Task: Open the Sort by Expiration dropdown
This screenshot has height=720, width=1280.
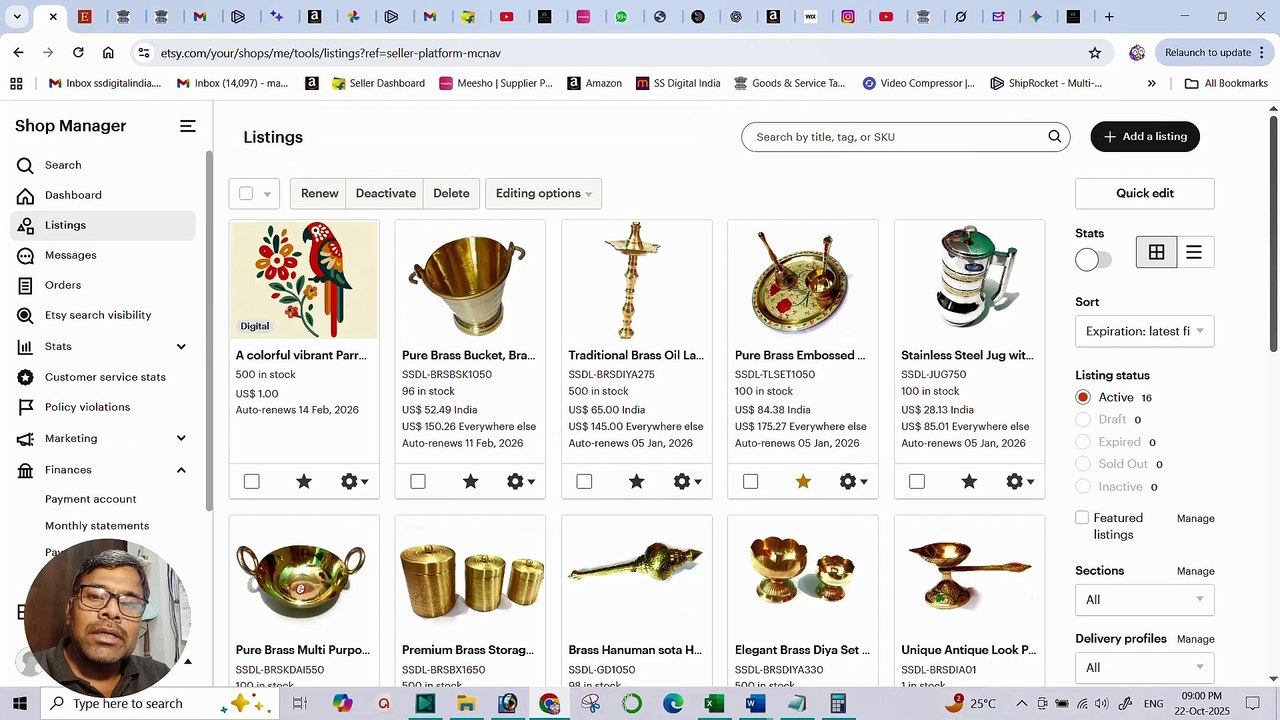Action: tap(1145, 331)
